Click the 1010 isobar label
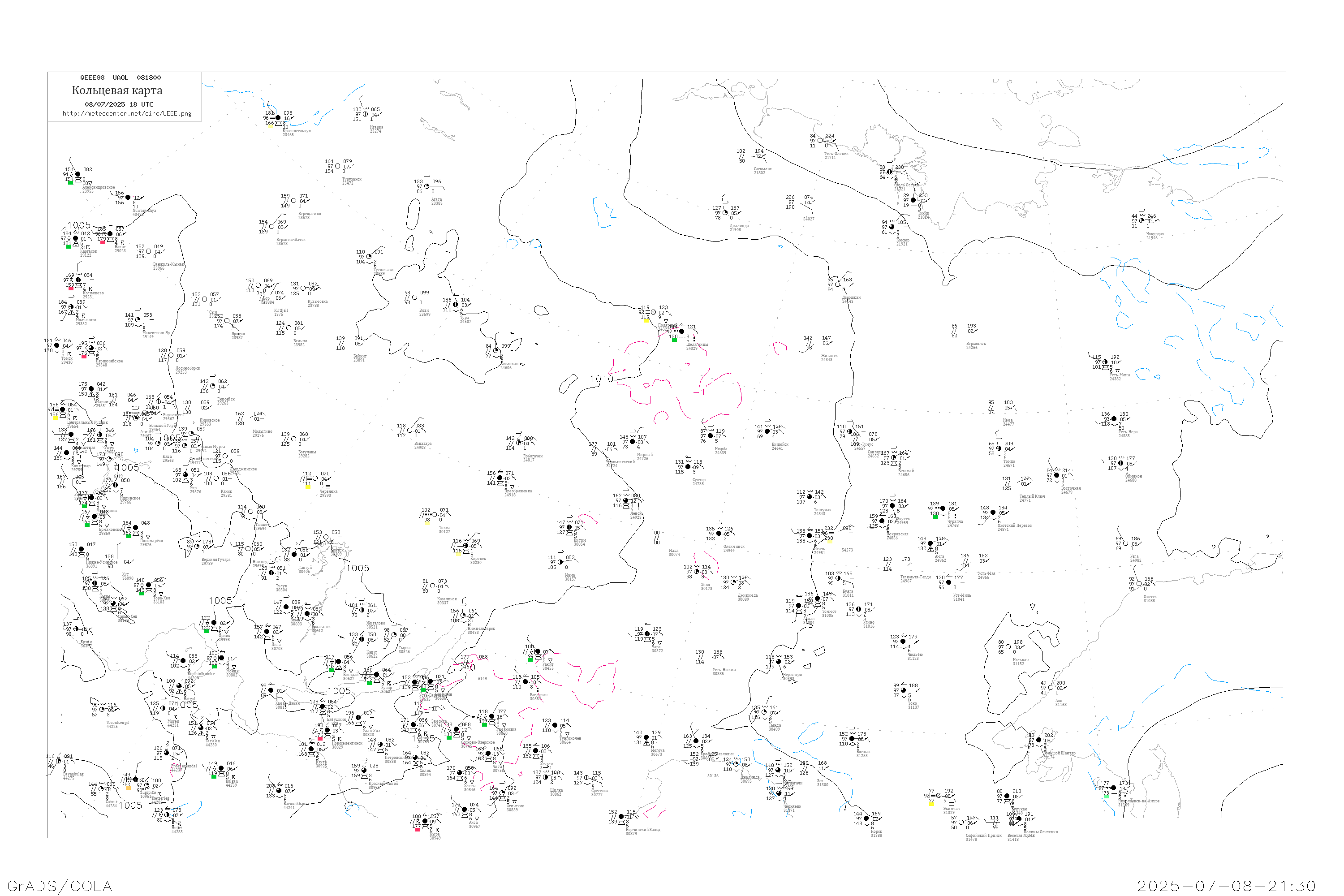 pyautogui.click(x=602, y=379)
